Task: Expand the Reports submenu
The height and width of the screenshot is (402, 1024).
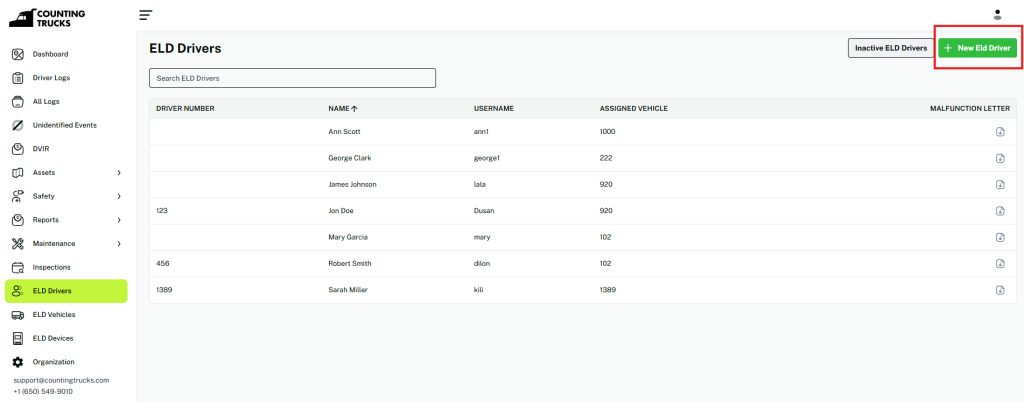Action: (119, 220)
